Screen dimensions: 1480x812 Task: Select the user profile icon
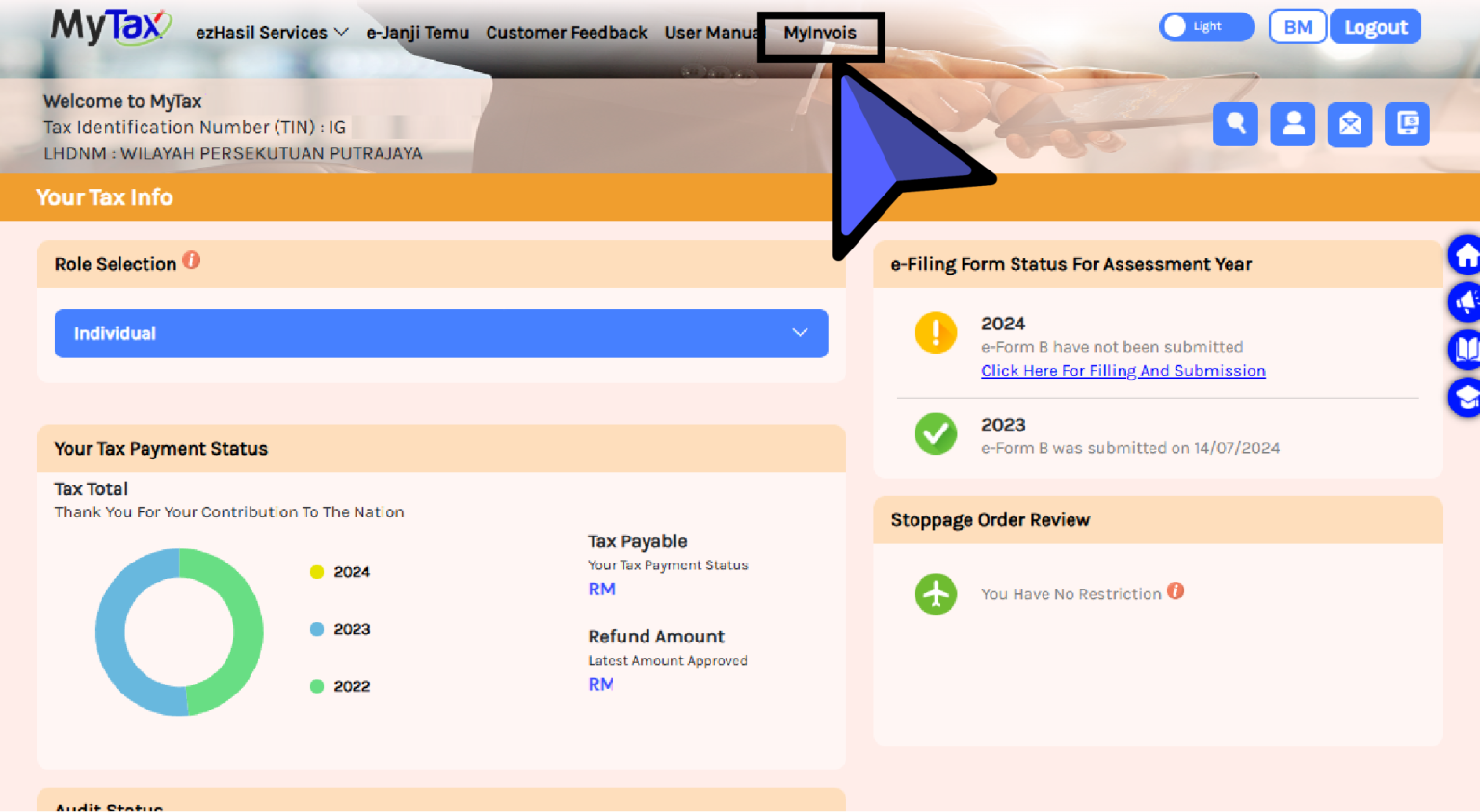point(1292,124)
